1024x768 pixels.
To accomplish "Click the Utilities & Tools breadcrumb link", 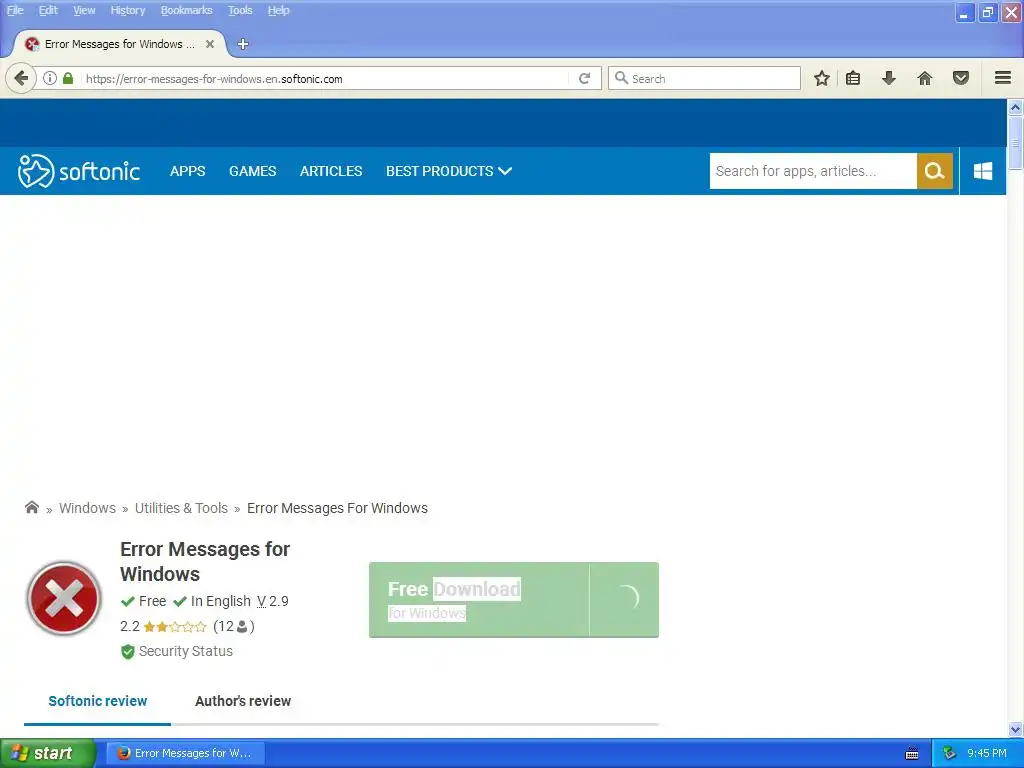I will coord(181,508).
